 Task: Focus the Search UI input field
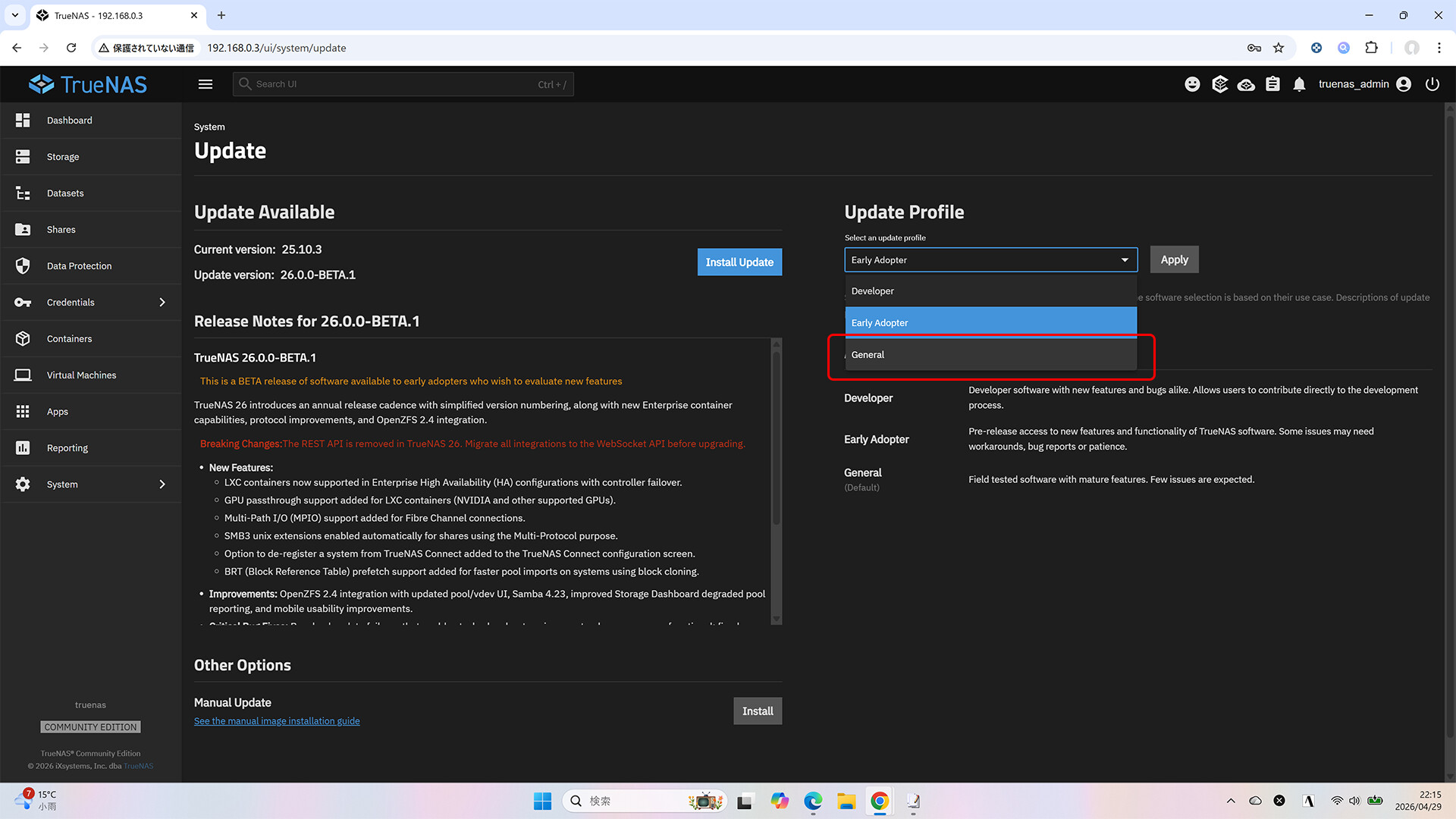[x=403, y=84]
